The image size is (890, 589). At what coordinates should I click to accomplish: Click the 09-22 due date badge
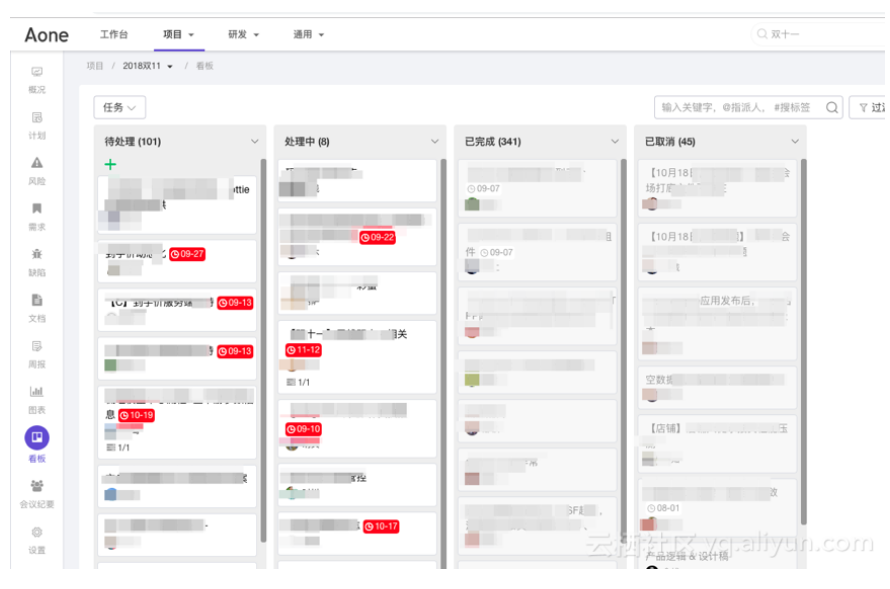pos(377,237)
